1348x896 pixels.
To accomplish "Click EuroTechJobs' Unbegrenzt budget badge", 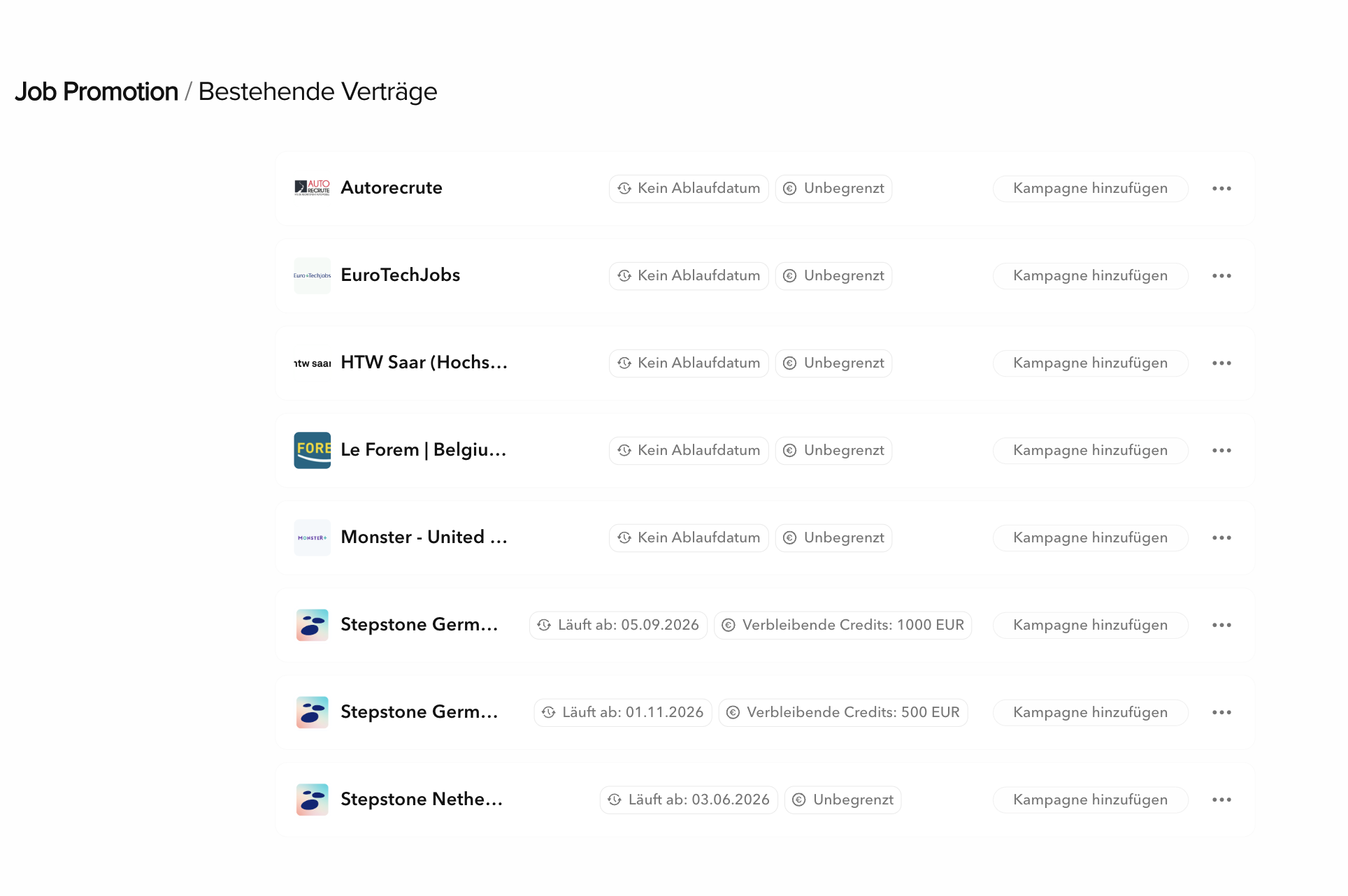I will 833,276.
